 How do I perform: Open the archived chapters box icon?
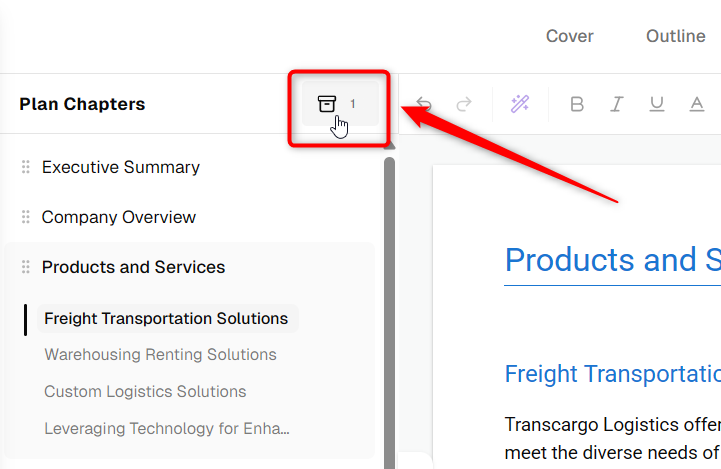(327, 104)
